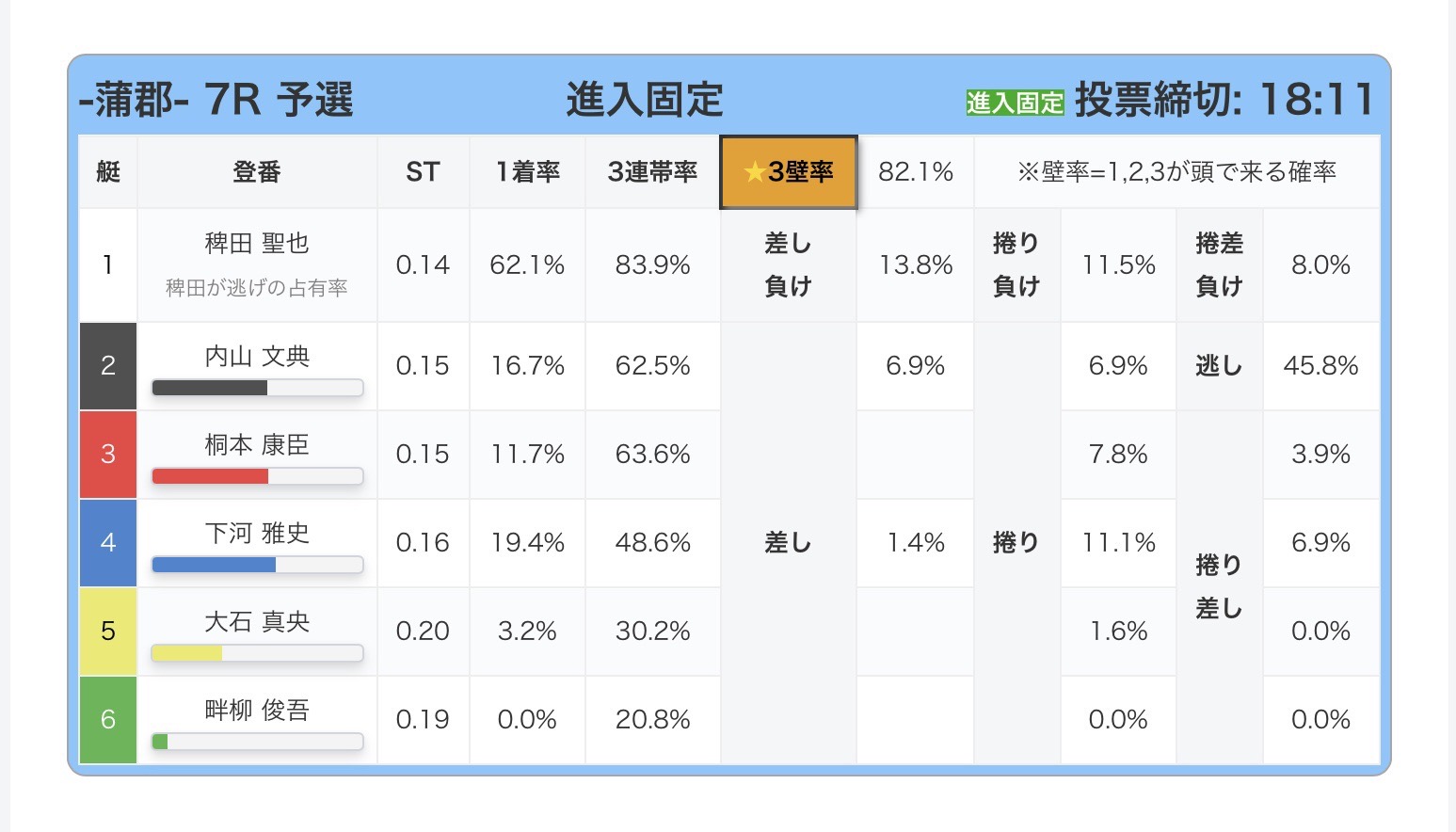The width and height of the screenshot is (1456, 832).
Task: Click the 3連帯率 column header
Action: (652, 172)
